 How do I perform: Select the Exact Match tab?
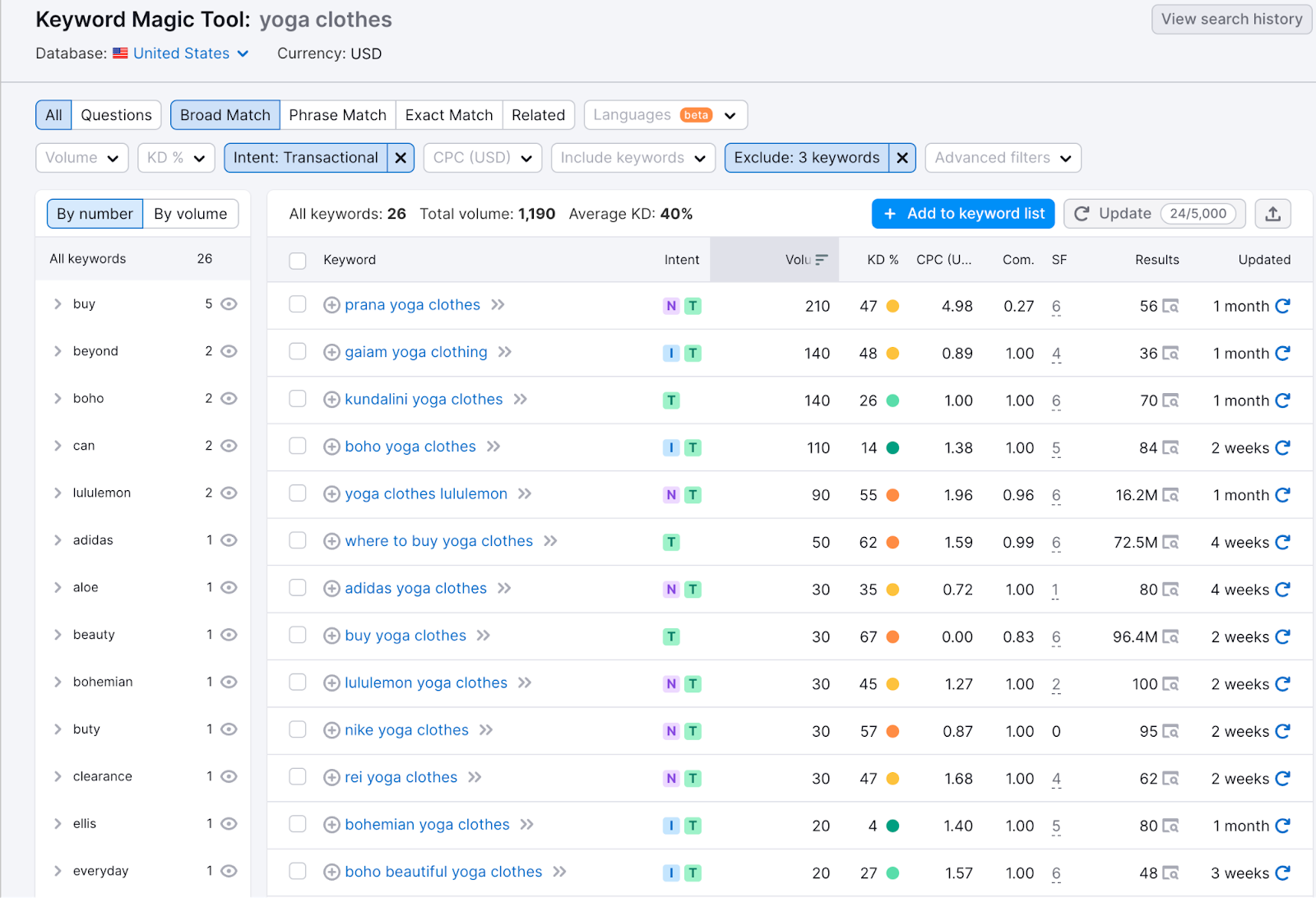coord(449,115)
